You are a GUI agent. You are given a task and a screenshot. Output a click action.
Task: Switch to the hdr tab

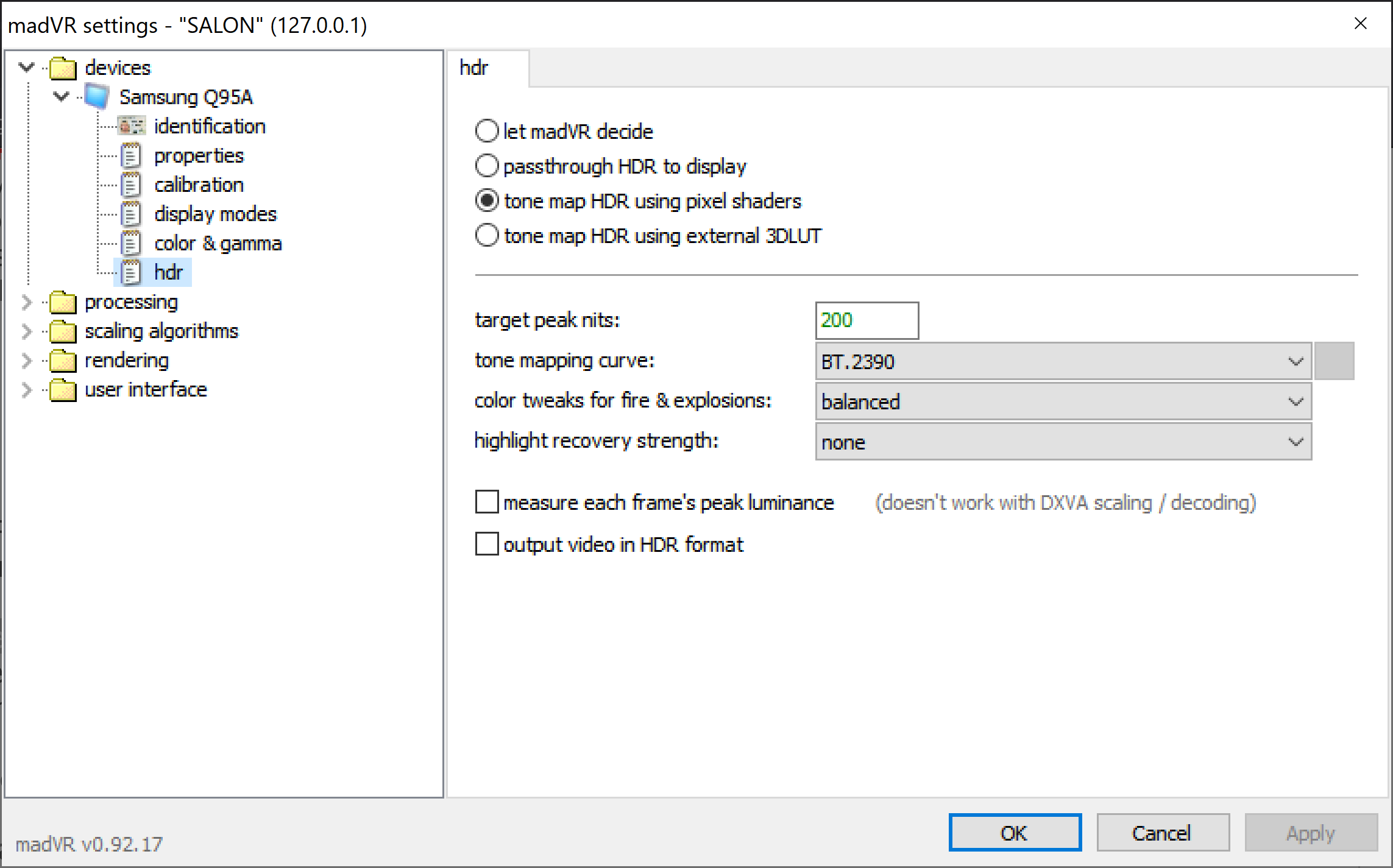[487, 68]
